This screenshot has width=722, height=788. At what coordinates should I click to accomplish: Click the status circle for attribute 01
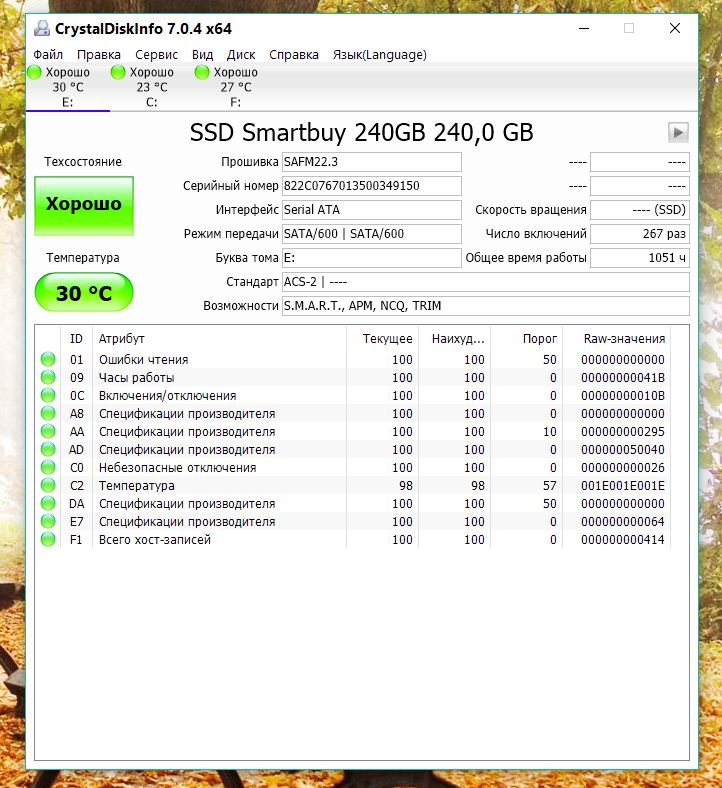coord(48,359)
